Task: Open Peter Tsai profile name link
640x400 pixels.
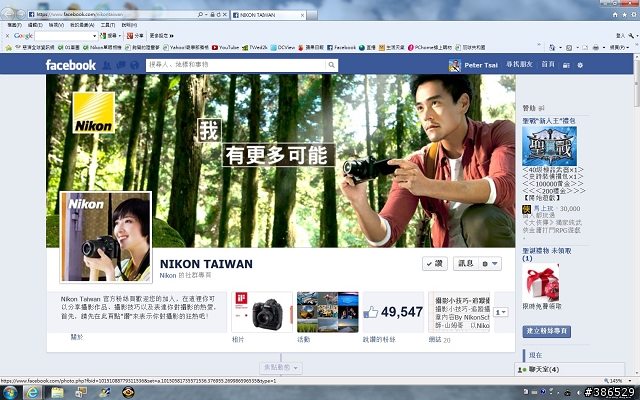Action: coord(481,65)
